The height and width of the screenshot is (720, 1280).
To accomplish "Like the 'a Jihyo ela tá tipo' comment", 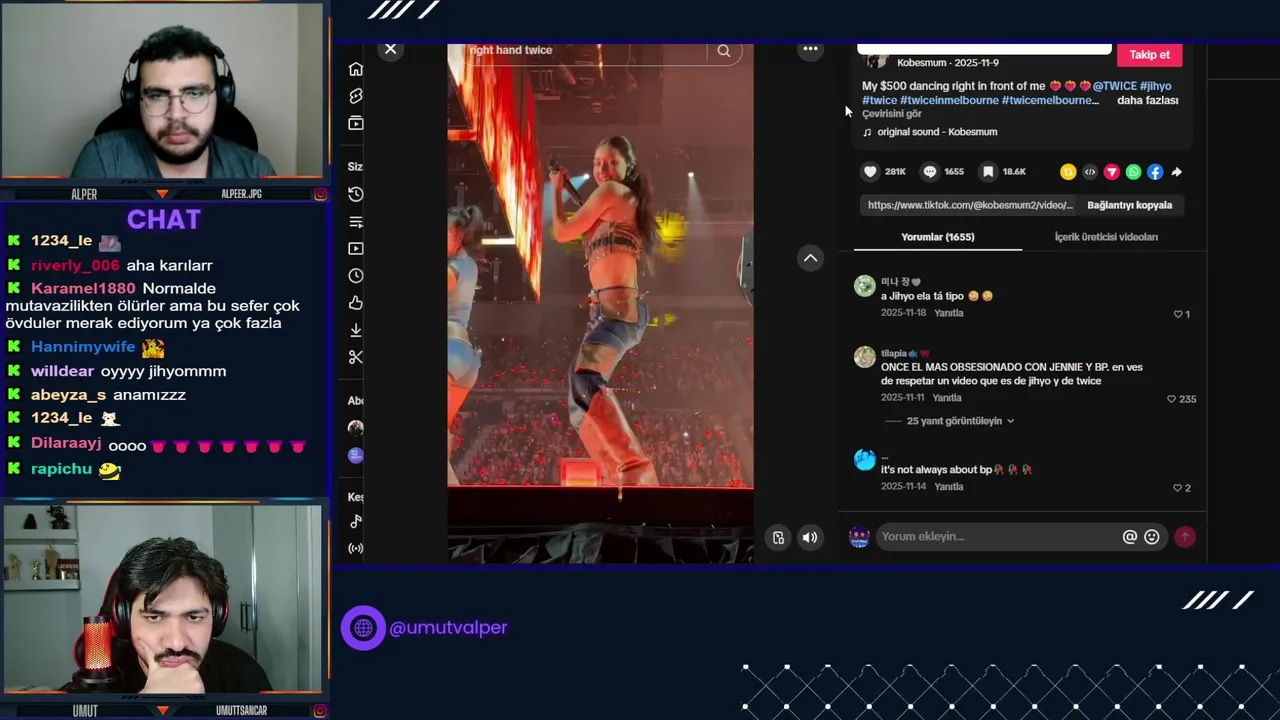I will point(1178,314).
